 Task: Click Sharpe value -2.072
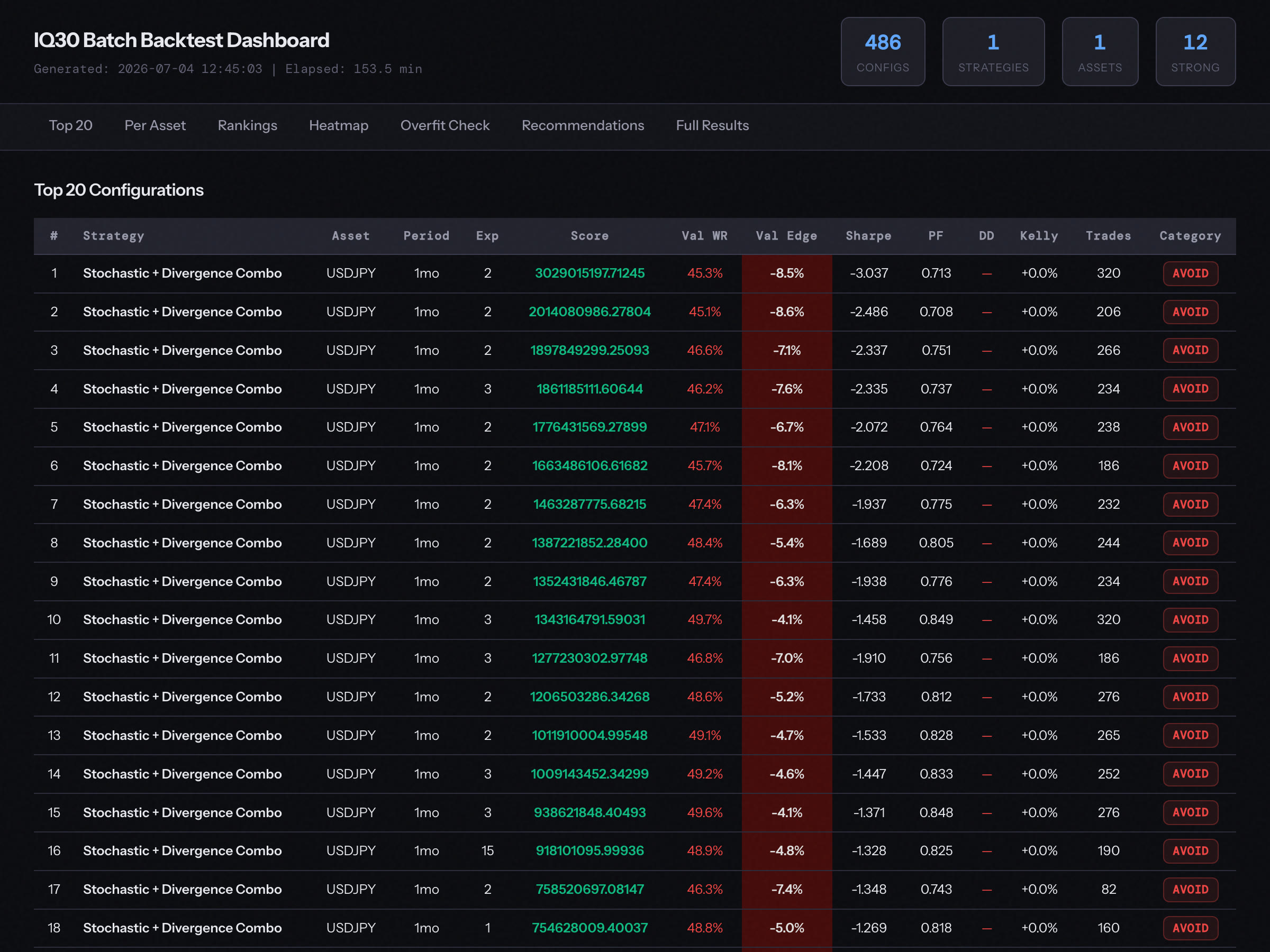point(869,427)
